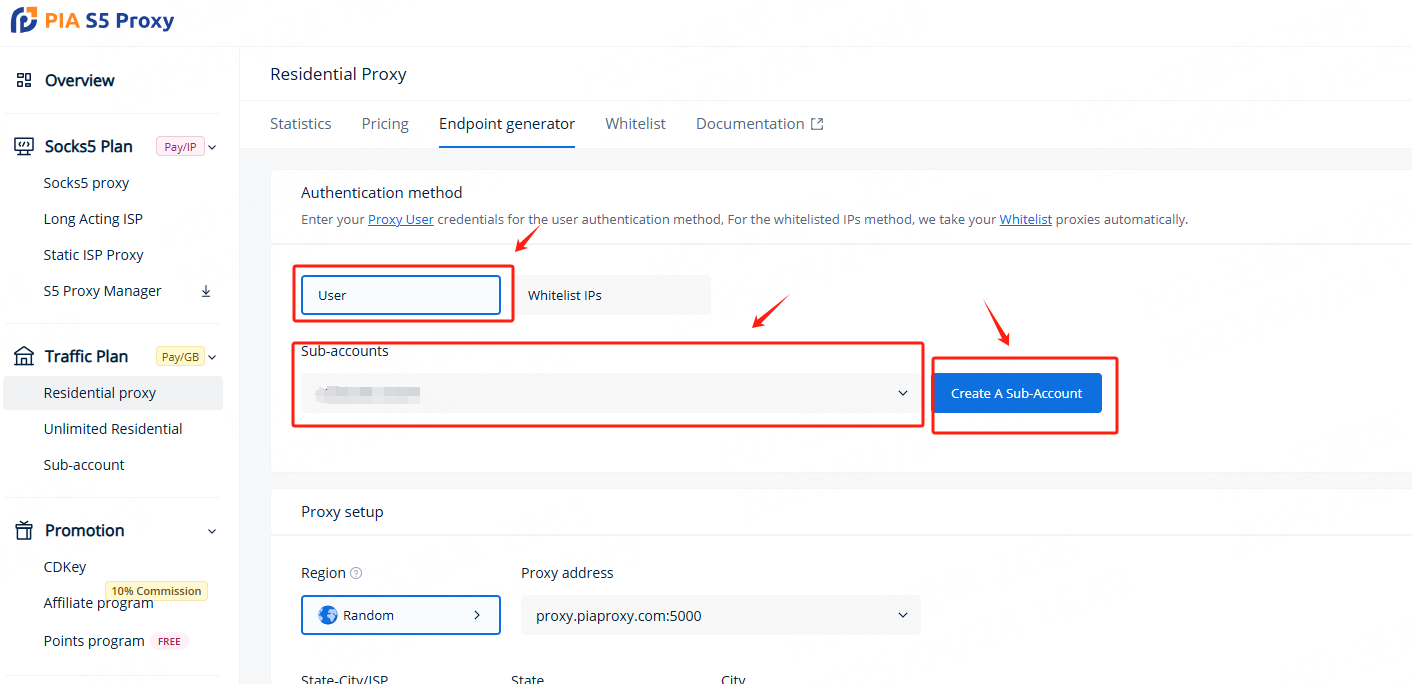Open Points program in the sidebar
This screenshot has height=684, width=1412.
(94, 641)
